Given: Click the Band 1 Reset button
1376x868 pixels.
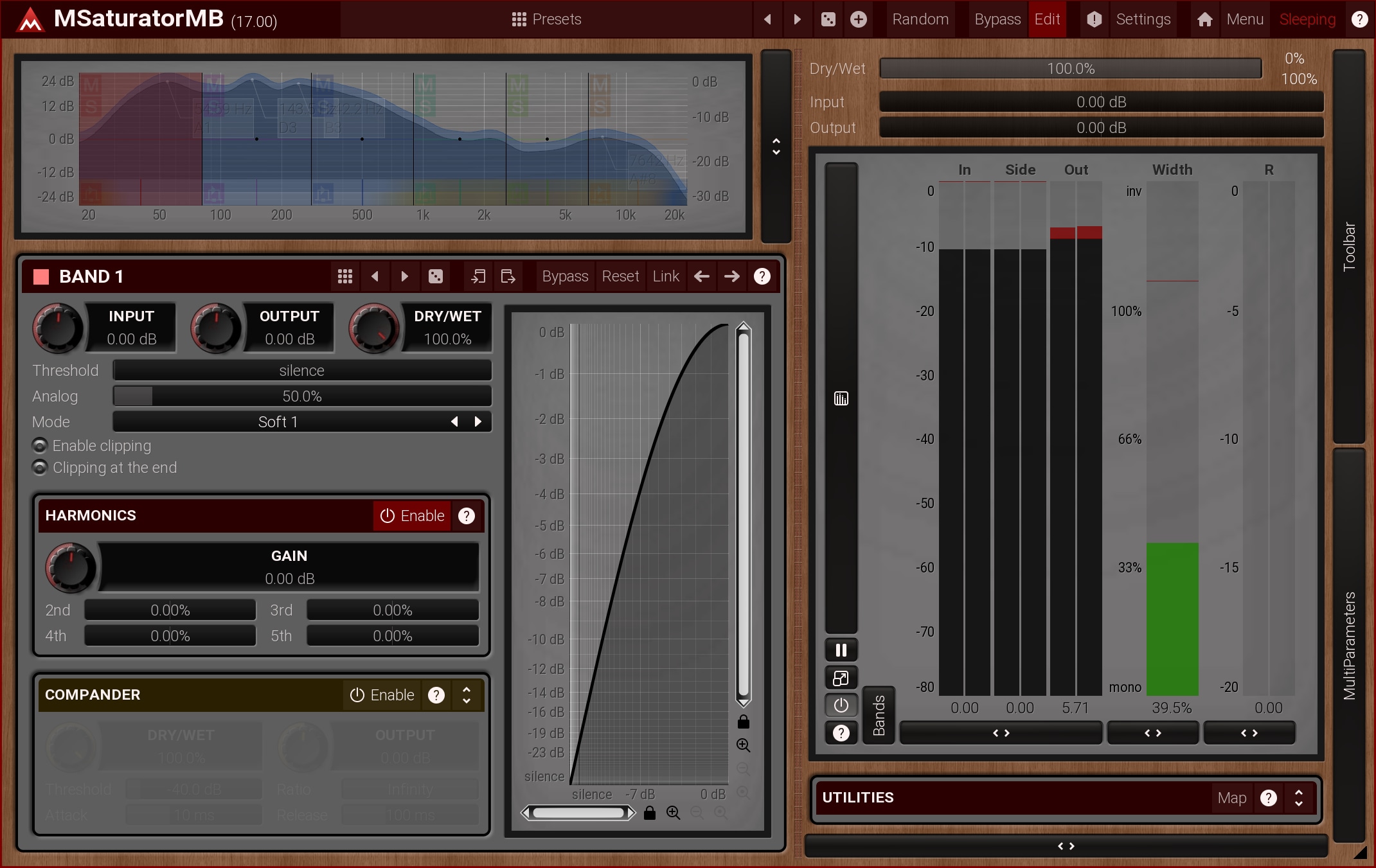Looking at the screenshot, I should [620, 276].
